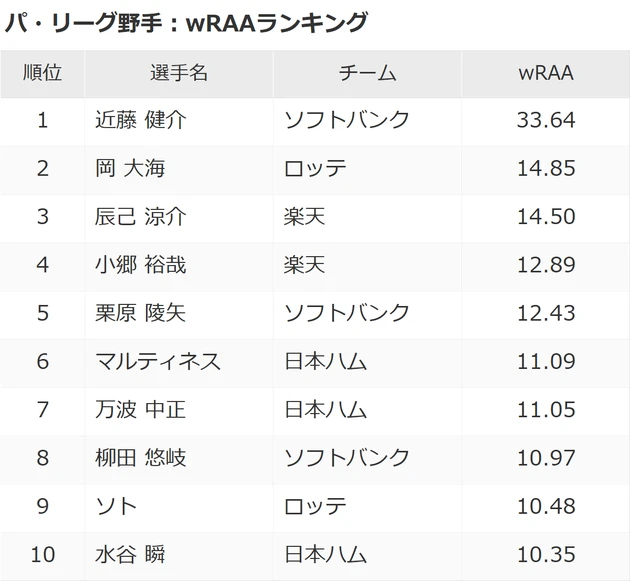Click player name マルティネス

pyautogui.click(x=157, y=361)
